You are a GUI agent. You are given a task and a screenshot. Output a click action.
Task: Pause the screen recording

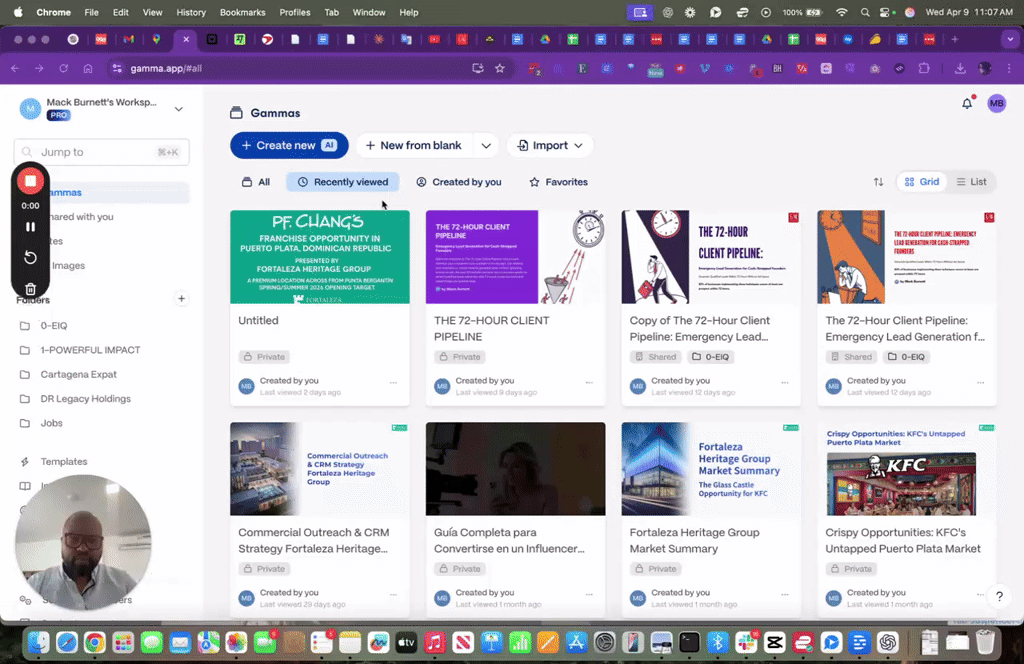[30, 227]
